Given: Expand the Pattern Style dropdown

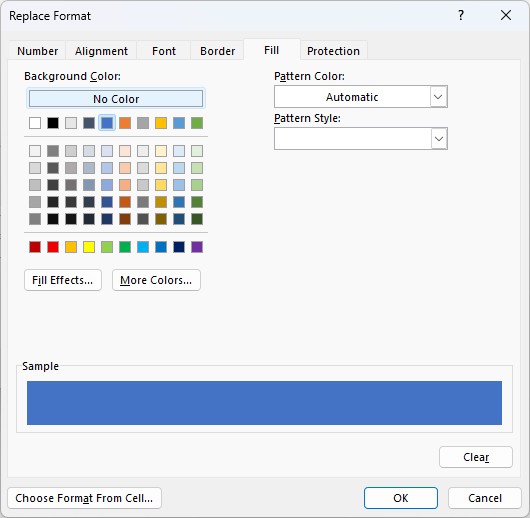Looking at the screenshot, I should (x=439, y=139).
